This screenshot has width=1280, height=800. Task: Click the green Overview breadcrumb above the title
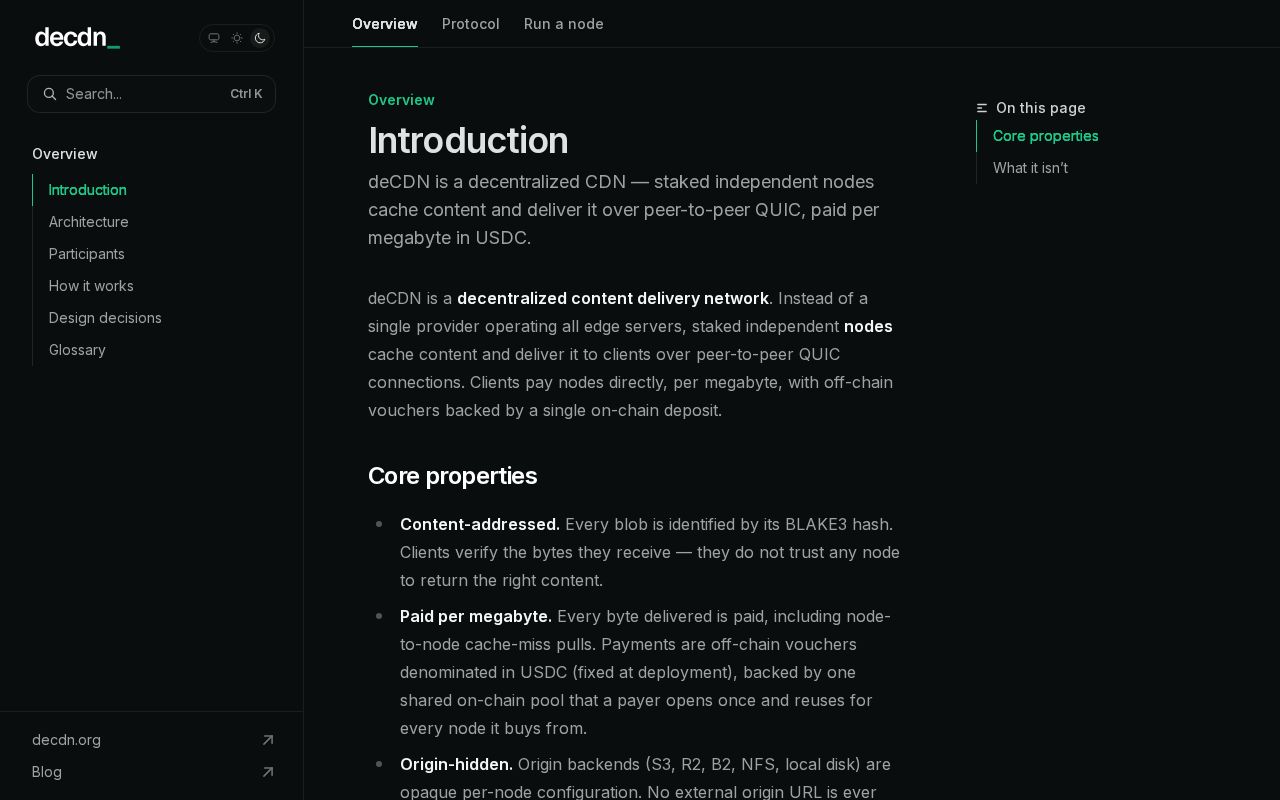pyautogui.click(x=401, y=100)
